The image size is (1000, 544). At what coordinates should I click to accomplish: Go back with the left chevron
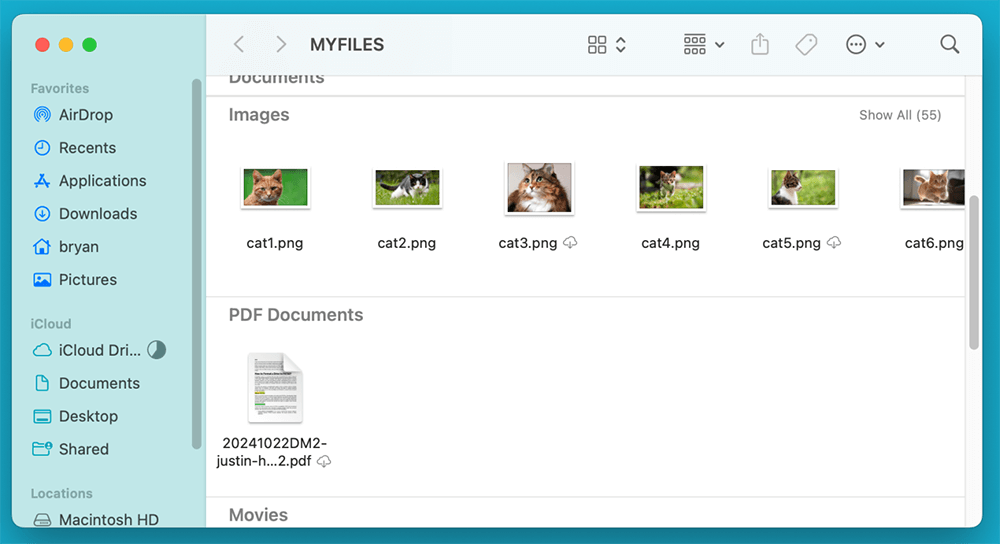point(239,45)
